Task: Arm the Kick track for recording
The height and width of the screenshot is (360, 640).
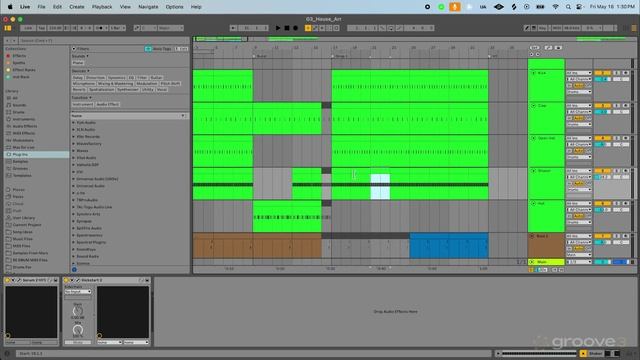Action: click(x=625, y=73)
